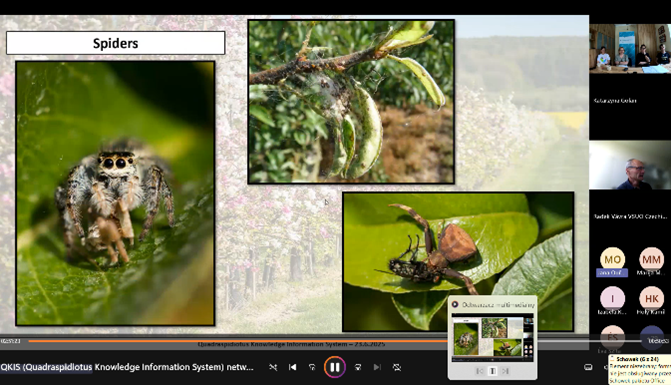Skip backward using the rewind icon
671x385 pixels.
tap(312, 367)
